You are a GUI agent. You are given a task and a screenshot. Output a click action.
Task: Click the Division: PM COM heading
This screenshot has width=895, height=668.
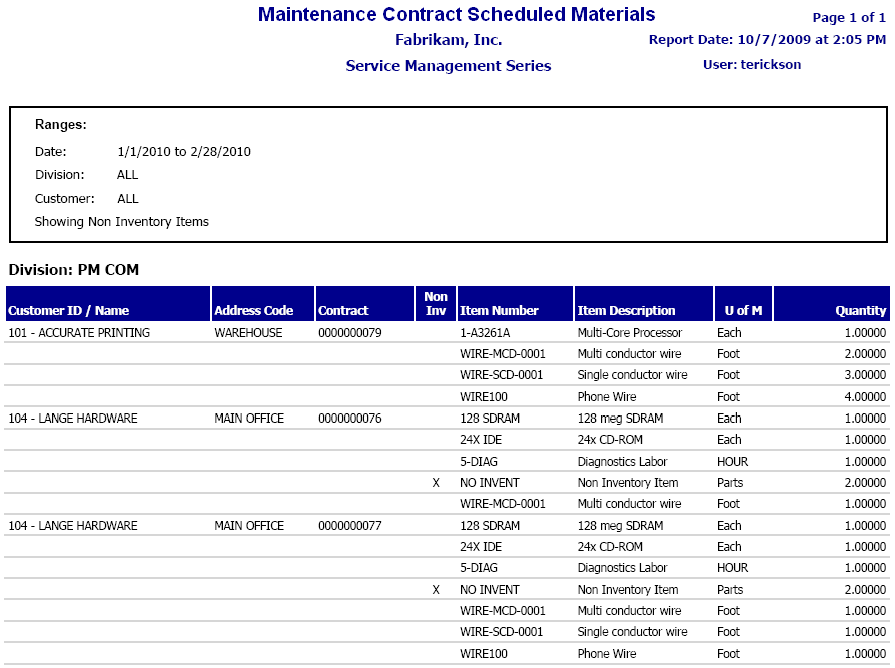[x=74, y=270]
